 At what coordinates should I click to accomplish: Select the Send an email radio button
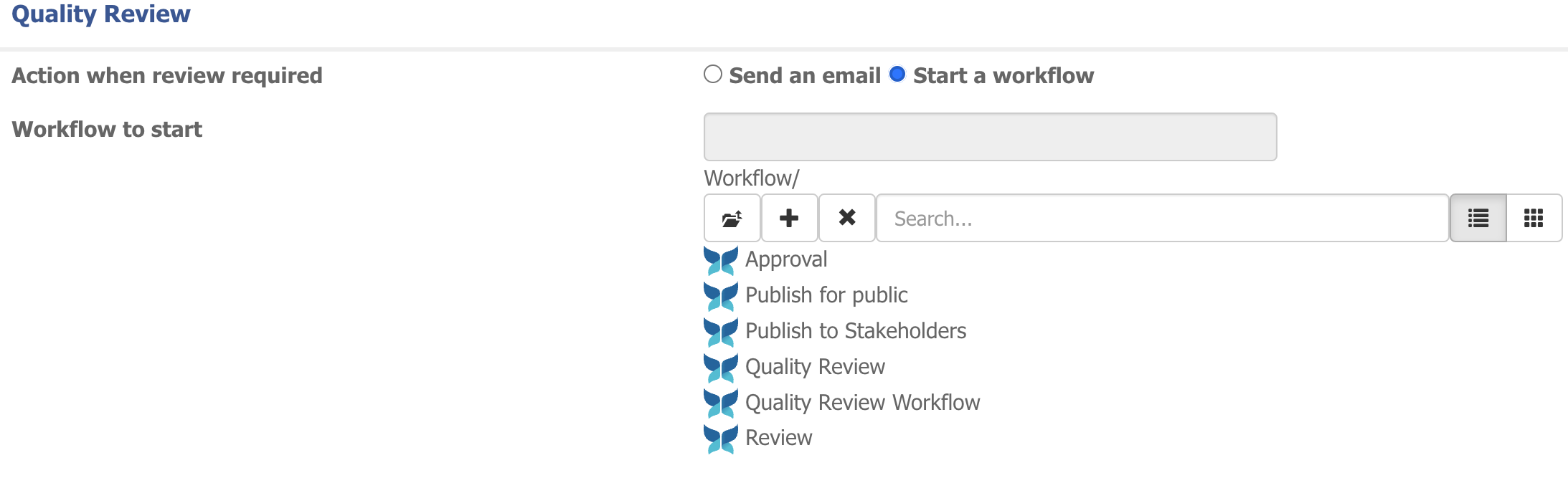pyautogui.click(x=713, y=75)
